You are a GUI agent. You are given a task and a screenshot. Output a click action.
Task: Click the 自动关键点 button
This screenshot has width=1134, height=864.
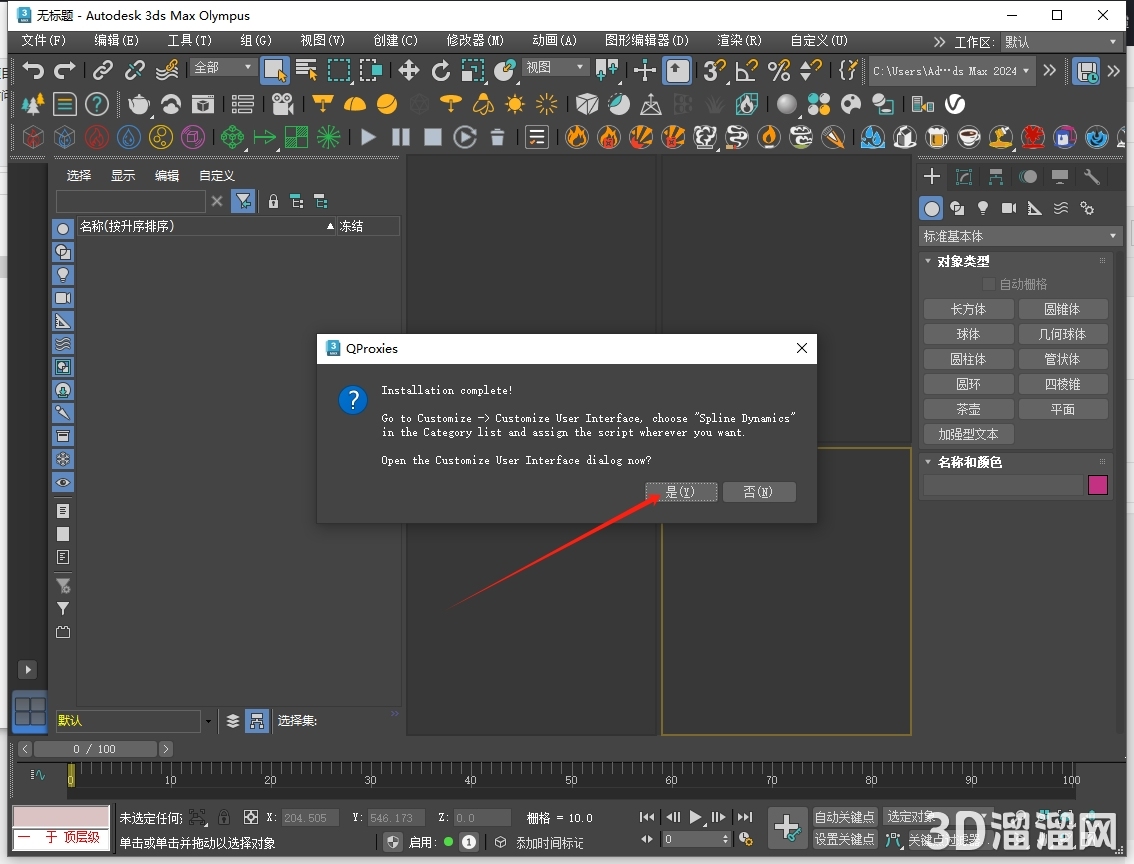[845, 817]
